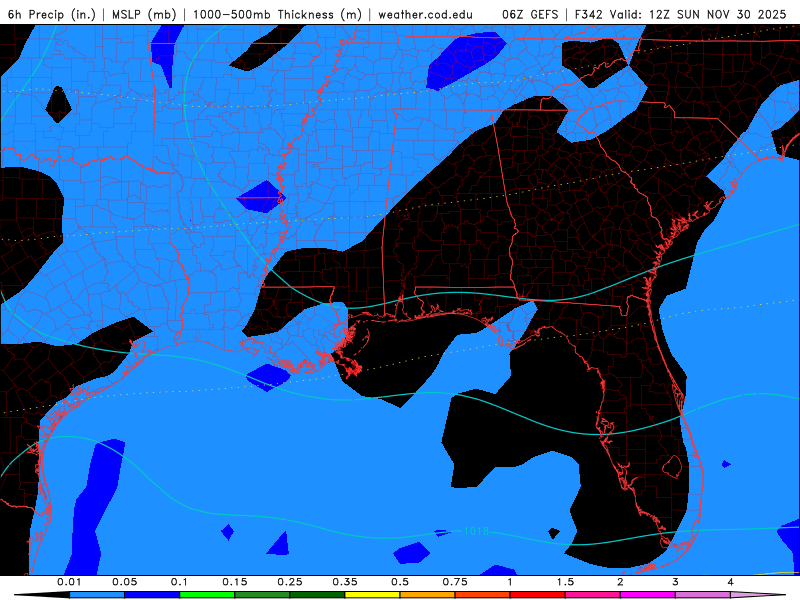Click the 0.15 legend value
Screen dimensions: 800x600
point(235,582)
